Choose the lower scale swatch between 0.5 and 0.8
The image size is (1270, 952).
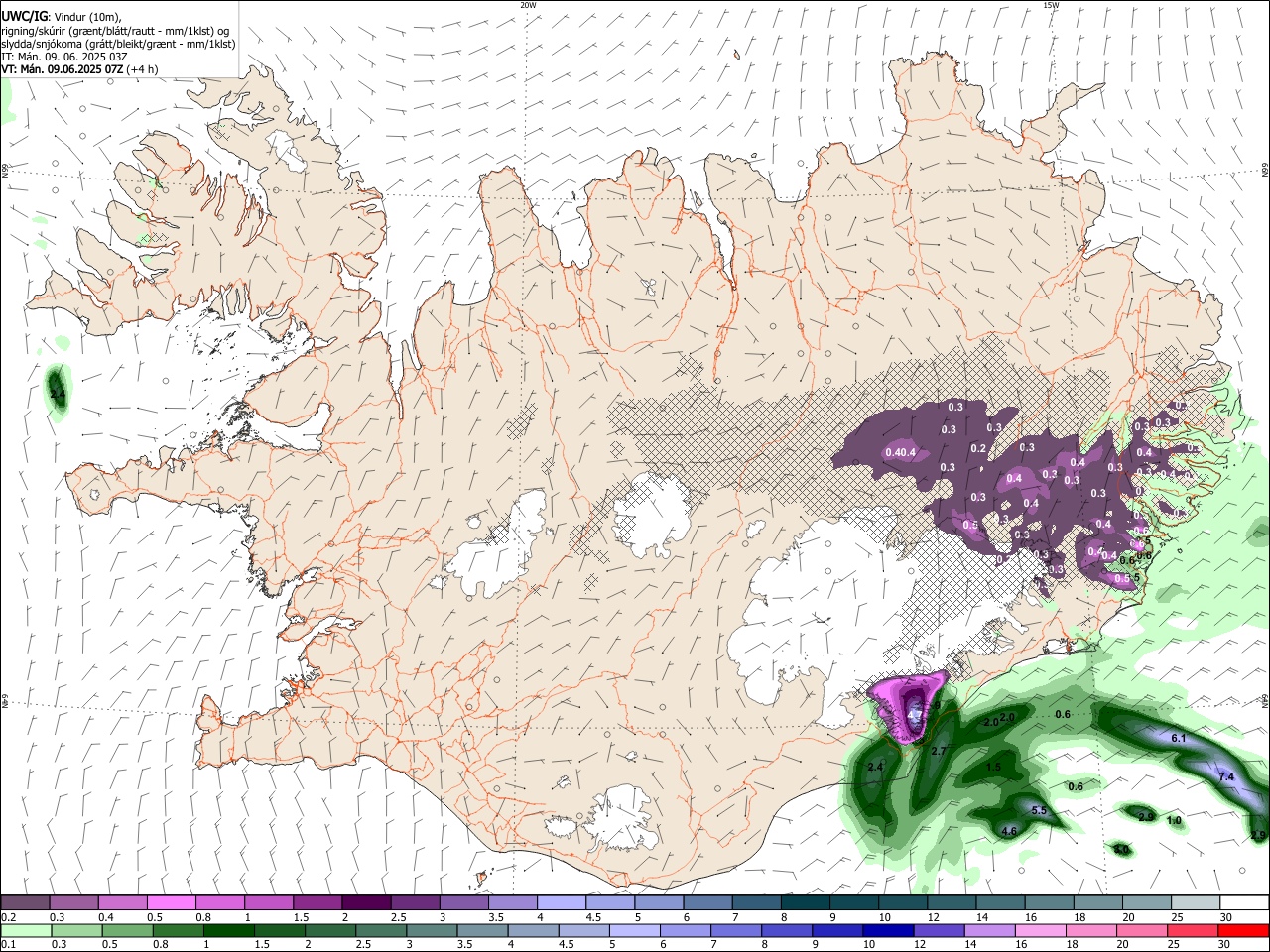tap(127, 930)
